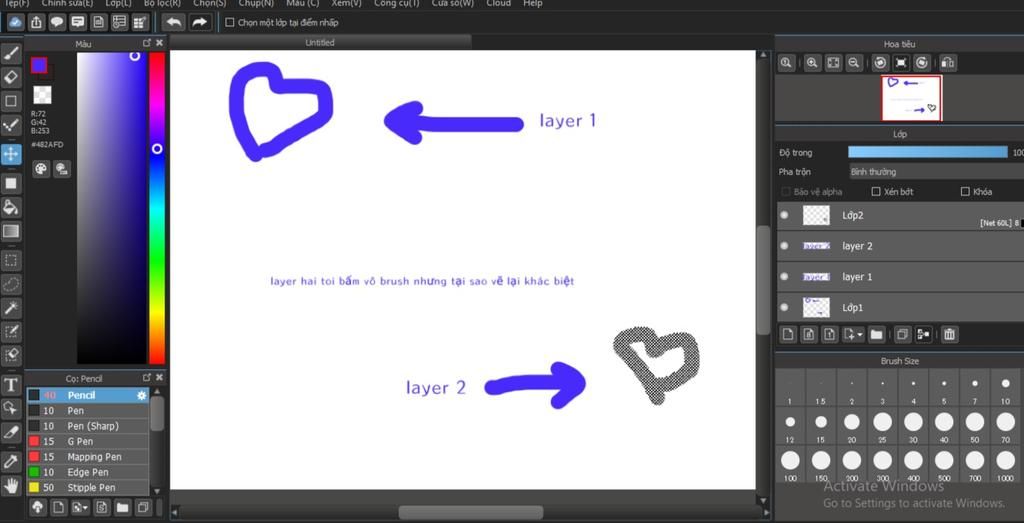Select the 'Stipple Pen' brush
This screenshot has width=1024, height=523.
[x=88, y=488]
